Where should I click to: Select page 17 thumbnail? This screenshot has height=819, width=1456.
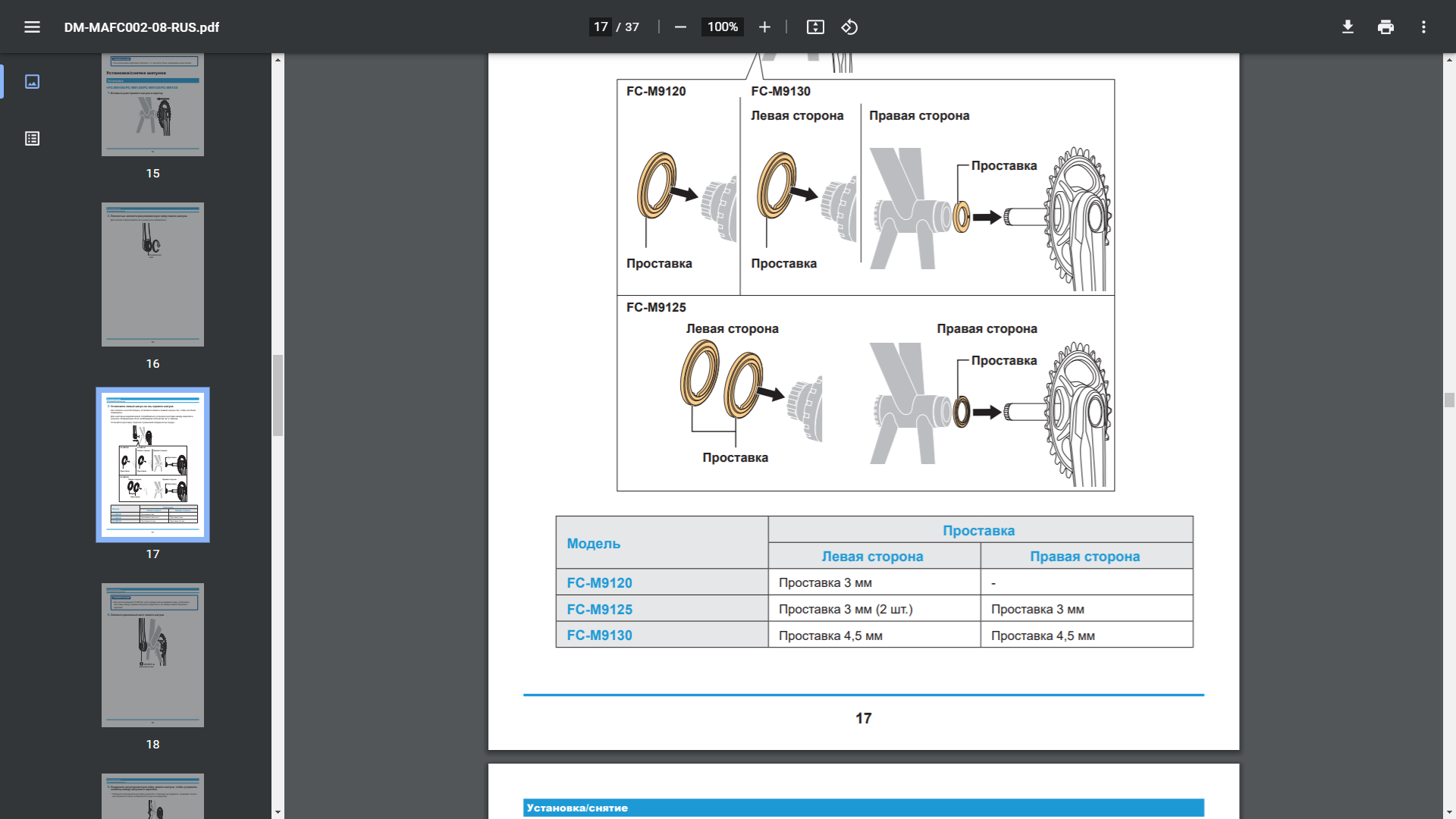(x=152, y=465)
